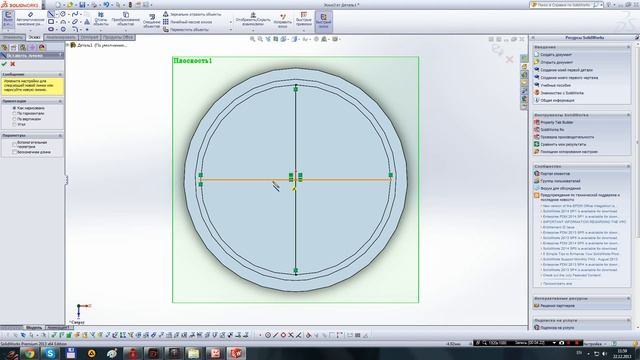
Task: Click the Smart Dimension tool
Action: 31,18
